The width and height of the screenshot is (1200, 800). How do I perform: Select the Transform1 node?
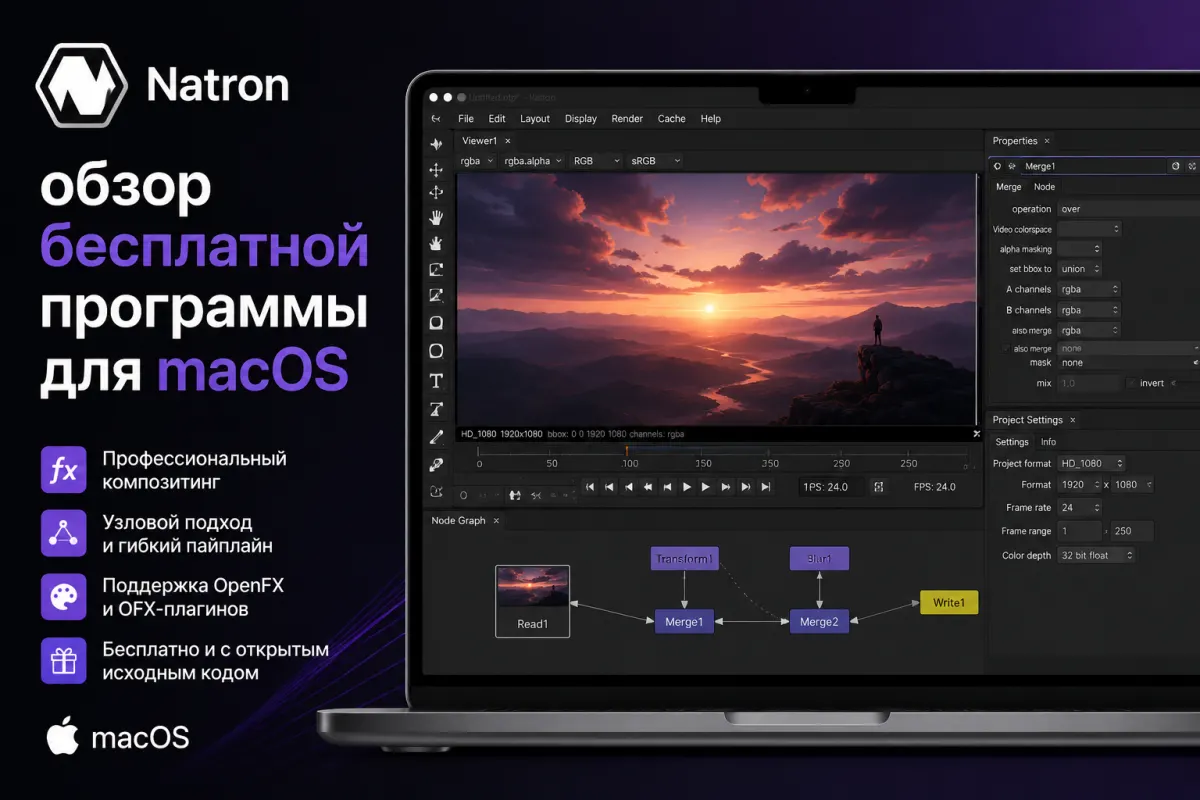684,559
